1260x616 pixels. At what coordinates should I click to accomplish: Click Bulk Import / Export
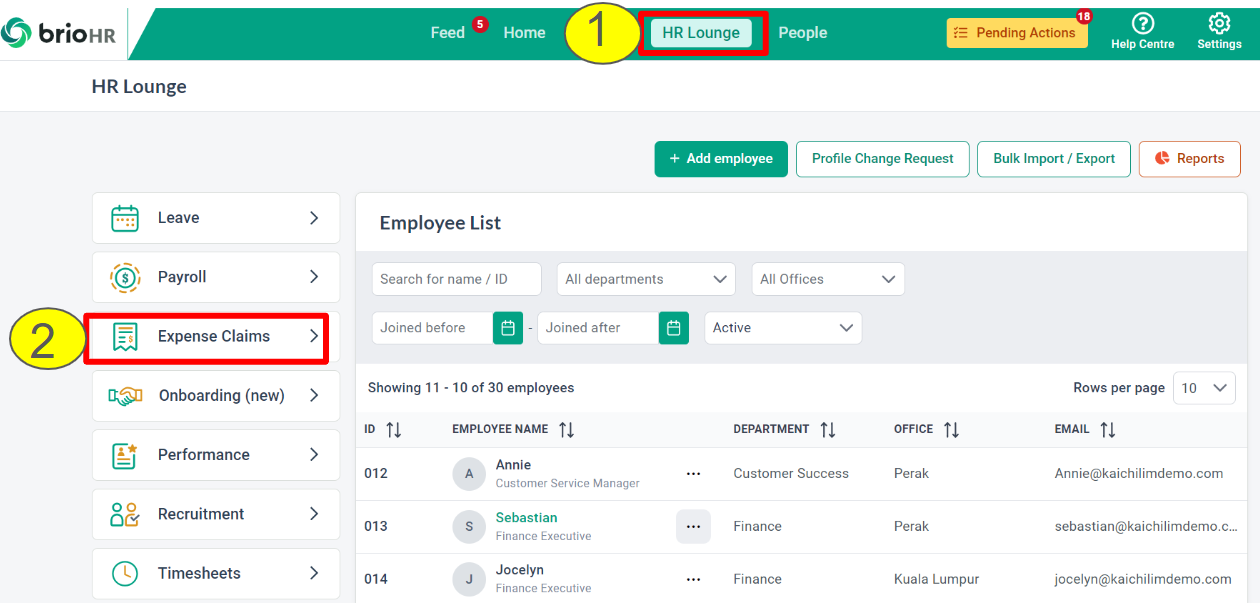pos(1054,159)
